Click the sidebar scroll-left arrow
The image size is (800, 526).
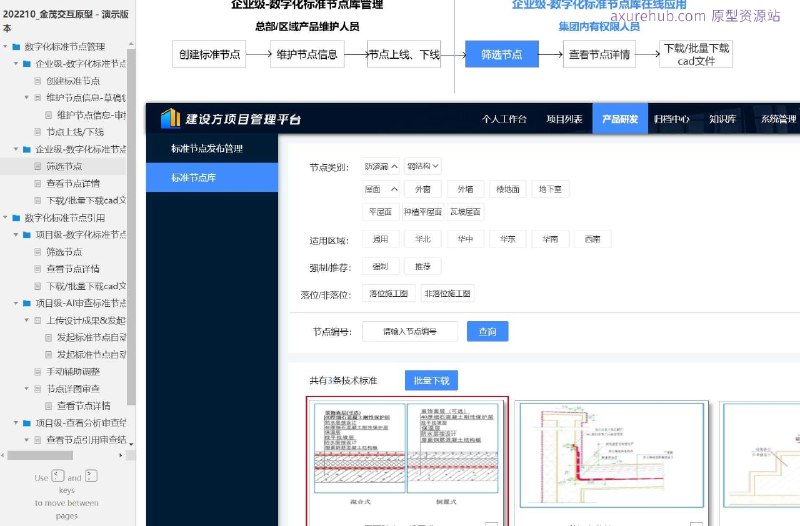point(3,455)
